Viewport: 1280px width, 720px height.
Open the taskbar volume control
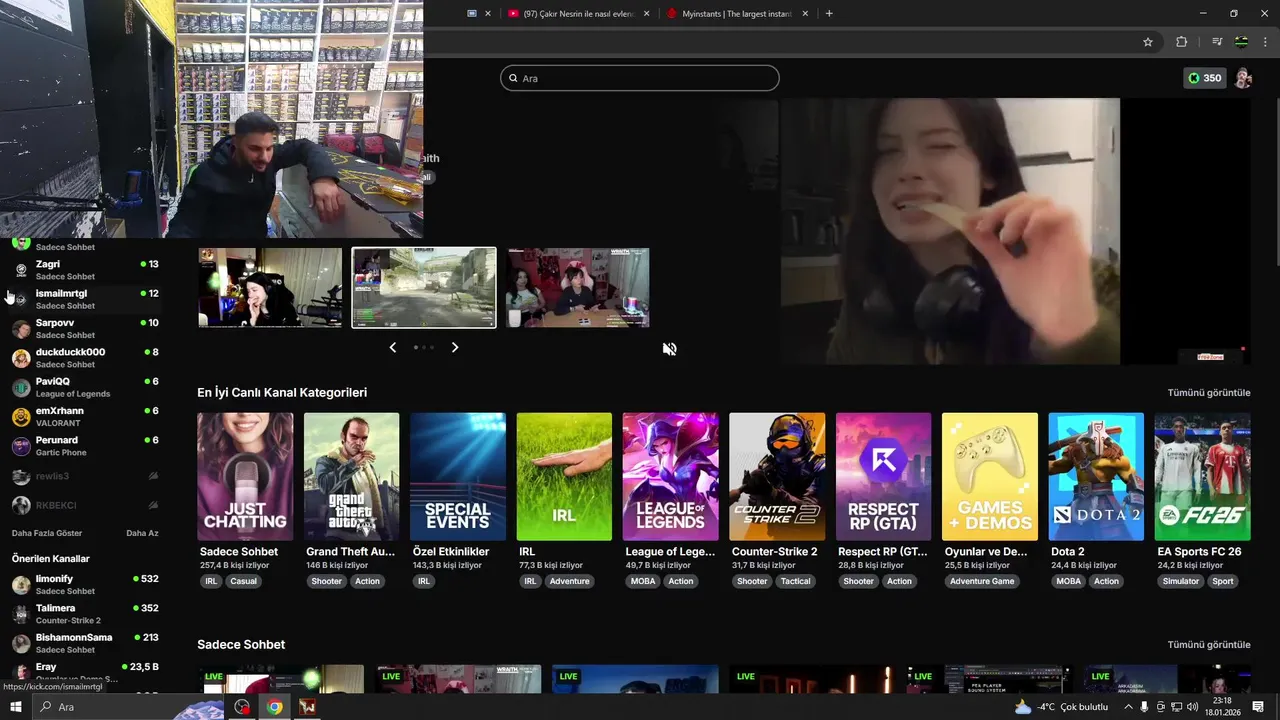click(x=1191, y=707)
